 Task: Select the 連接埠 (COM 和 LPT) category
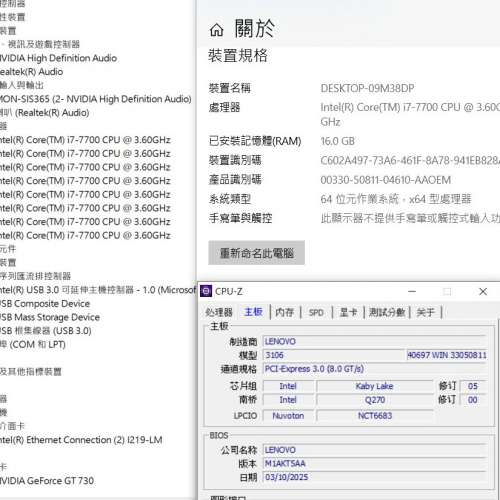pos(33,345)
